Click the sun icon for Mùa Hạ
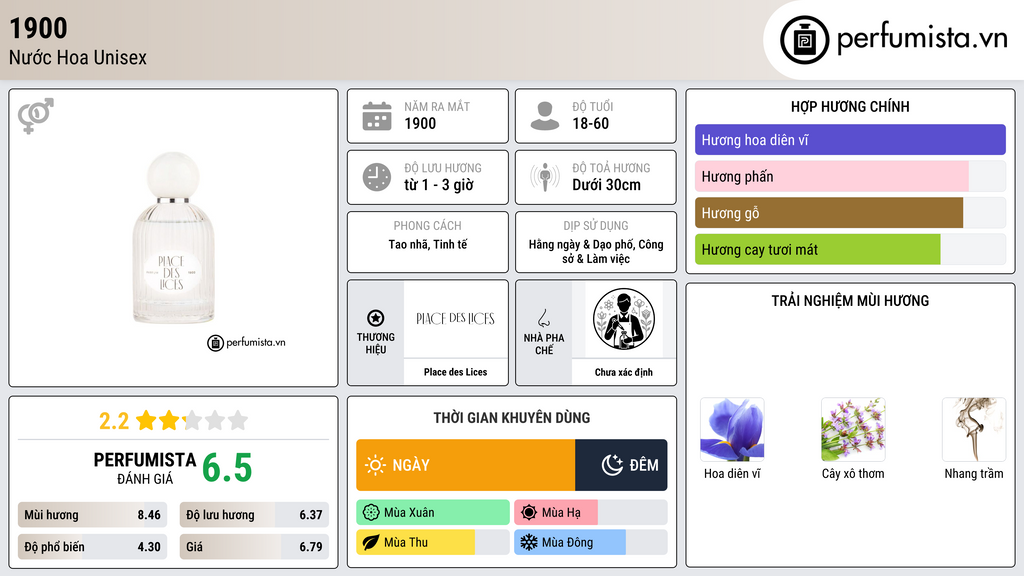1024x576 pixels. coord(529,513)
